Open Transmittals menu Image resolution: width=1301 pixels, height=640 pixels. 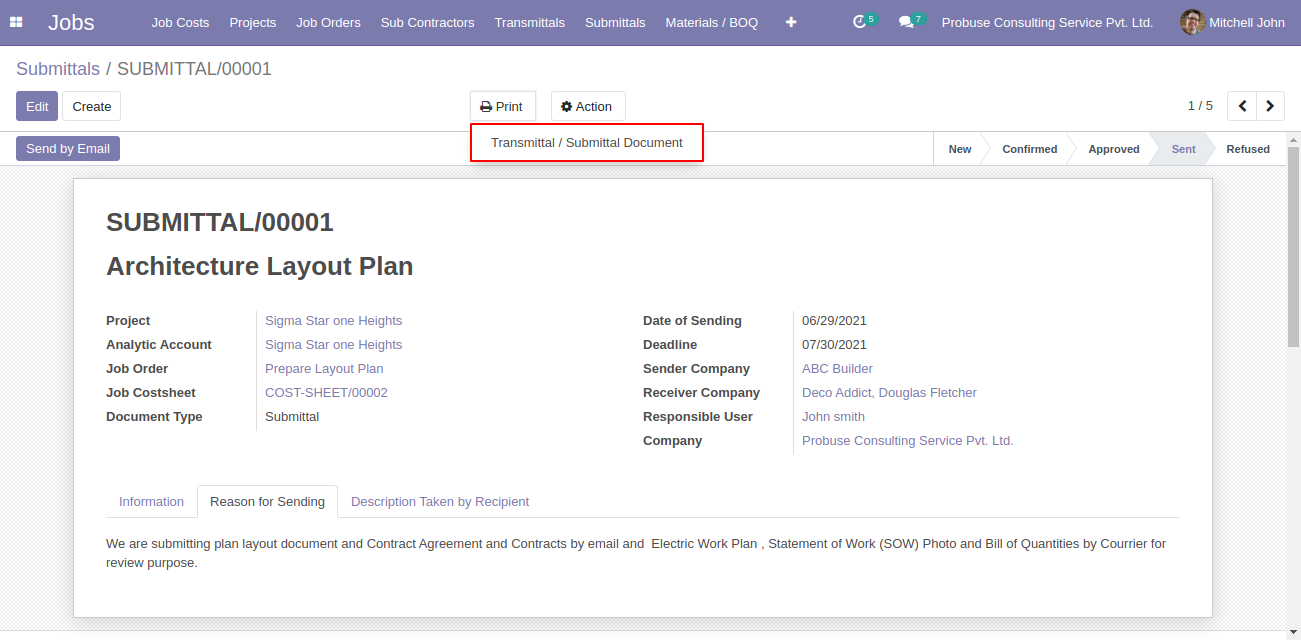pyautogui.click(x=530, y=22)
